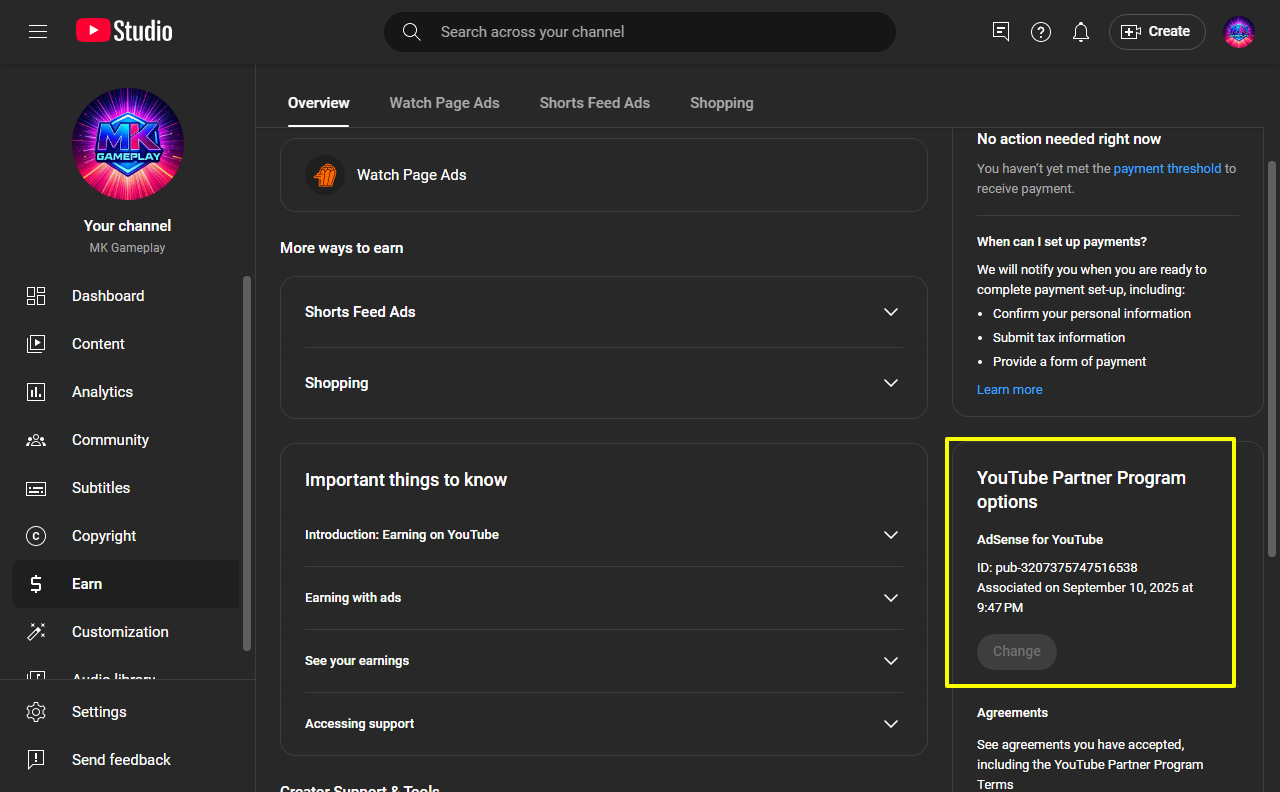Switch to the Watch Page Ads tab
This screenshot has width=1280, height=792.
pos(444,103)
